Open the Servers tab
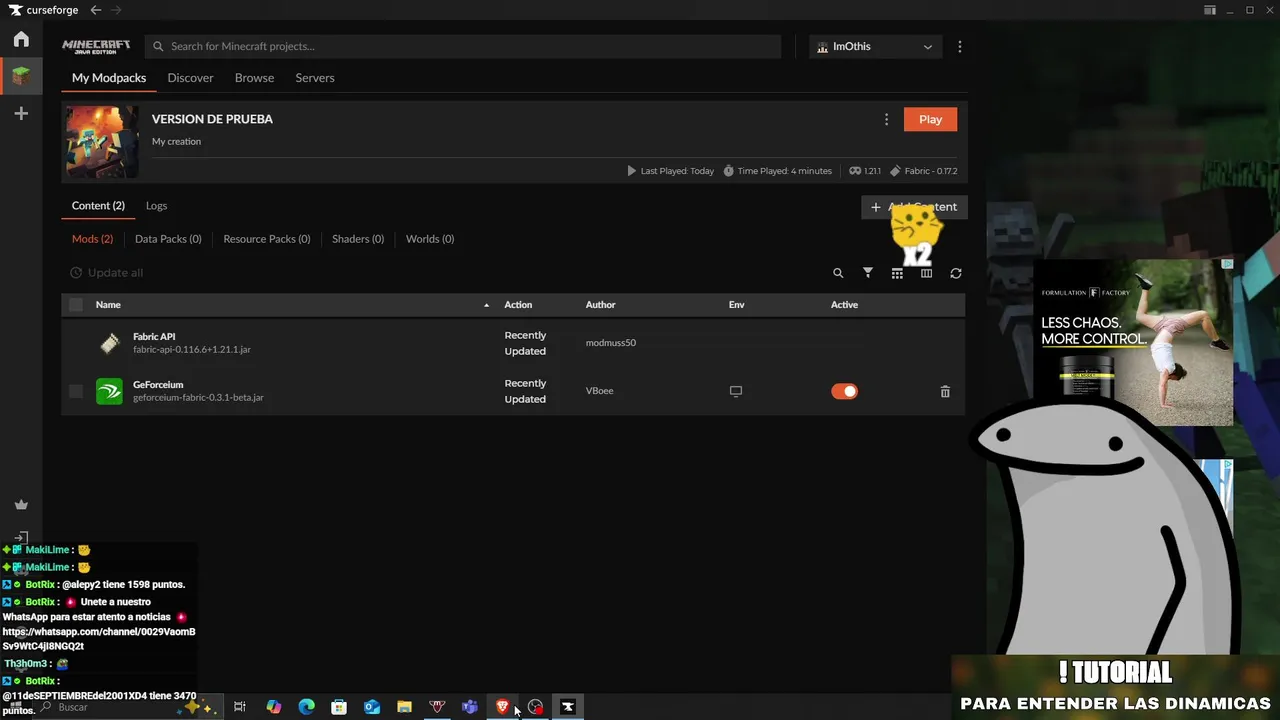This screenshot has height=720, width=1280. (315, 78)
